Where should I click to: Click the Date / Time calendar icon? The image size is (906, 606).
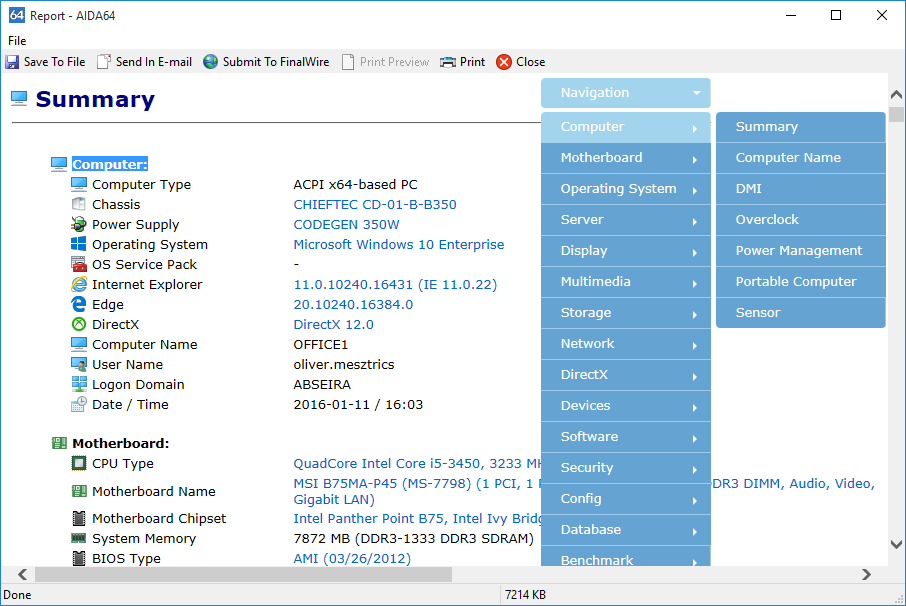tap(79, 404)
